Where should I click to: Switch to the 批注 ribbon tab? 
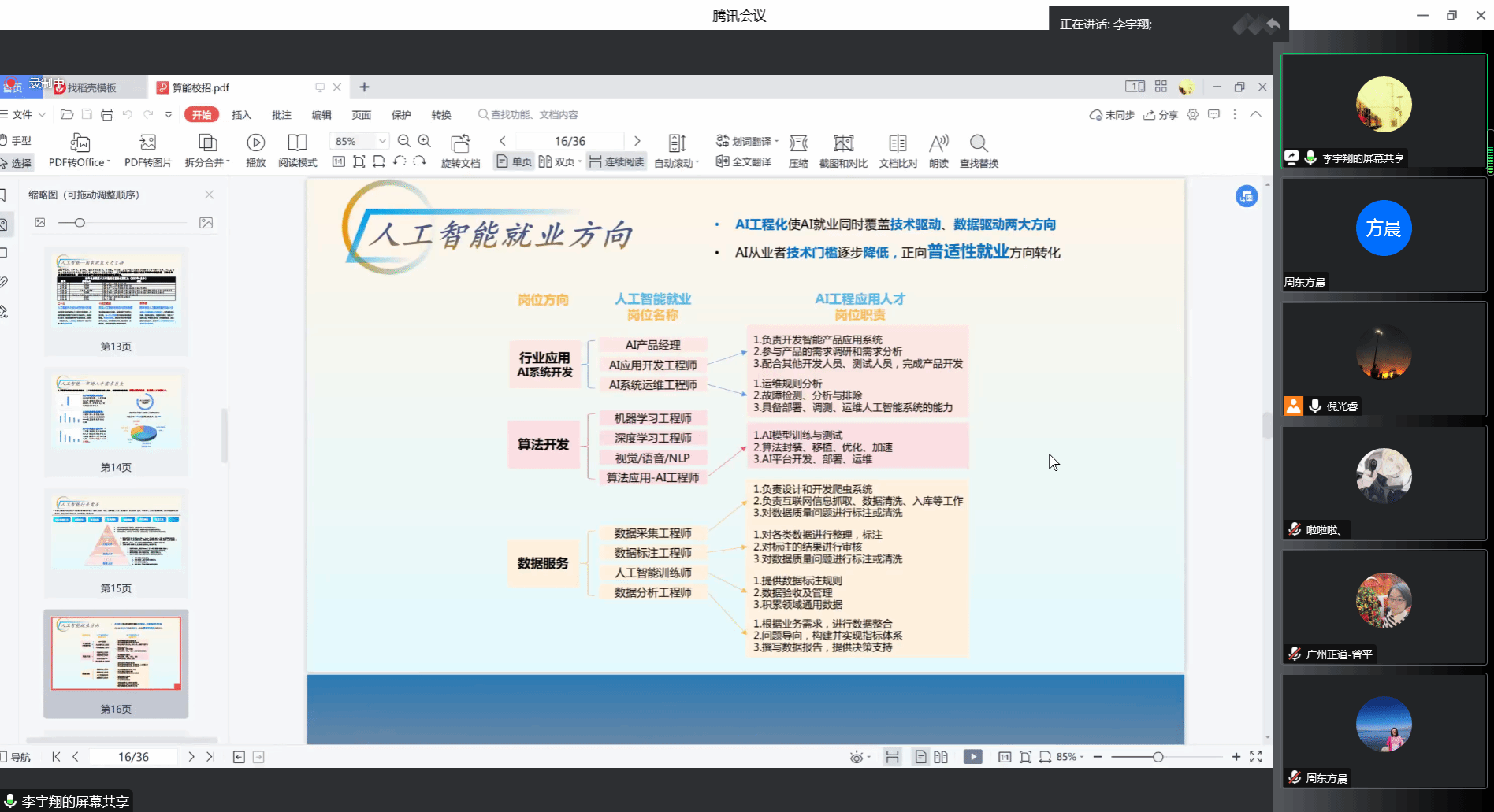coord(281,115)
